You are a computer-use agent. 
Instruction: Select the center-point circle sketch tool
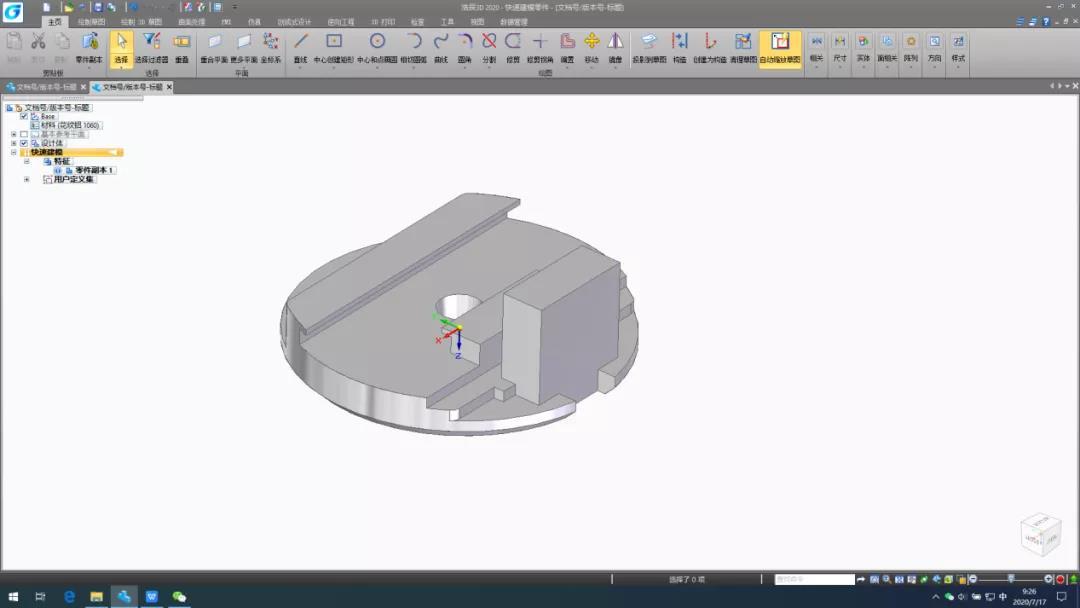pos(377,48)
